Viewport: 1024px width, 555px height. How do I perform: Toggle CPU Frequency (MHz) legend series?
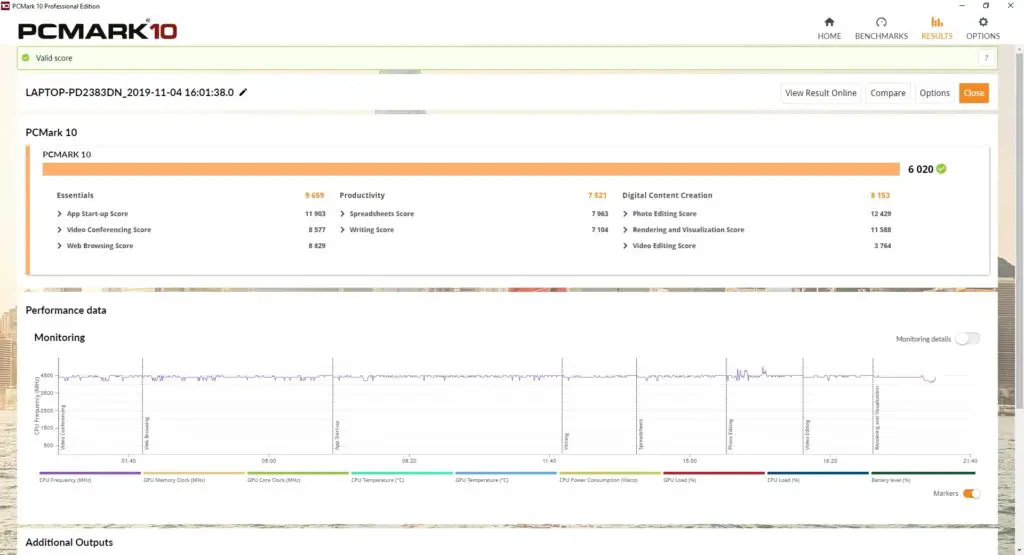tap(89, 477)
